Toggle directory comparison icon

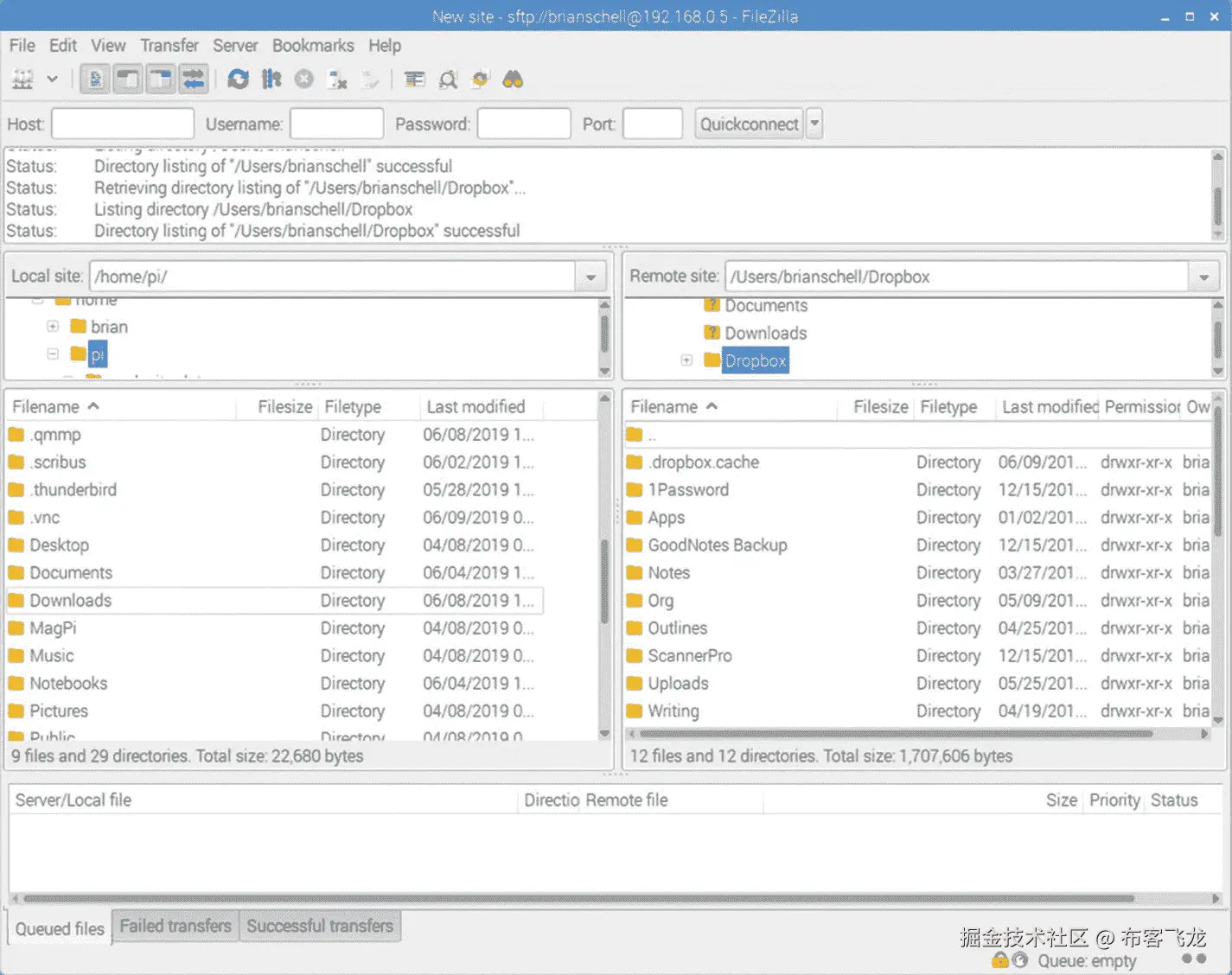click(x=448, y=80)
